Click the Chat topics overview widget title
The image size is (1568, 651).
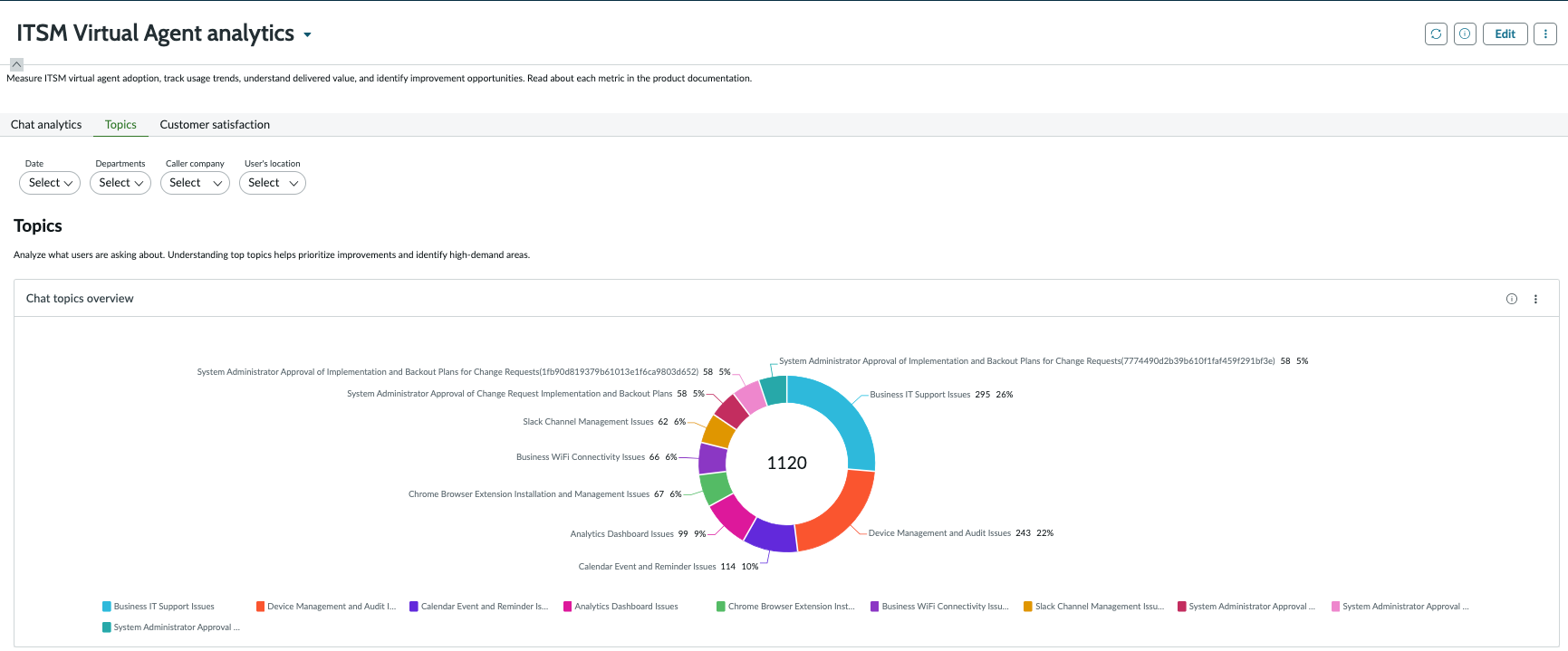point(80,299)
